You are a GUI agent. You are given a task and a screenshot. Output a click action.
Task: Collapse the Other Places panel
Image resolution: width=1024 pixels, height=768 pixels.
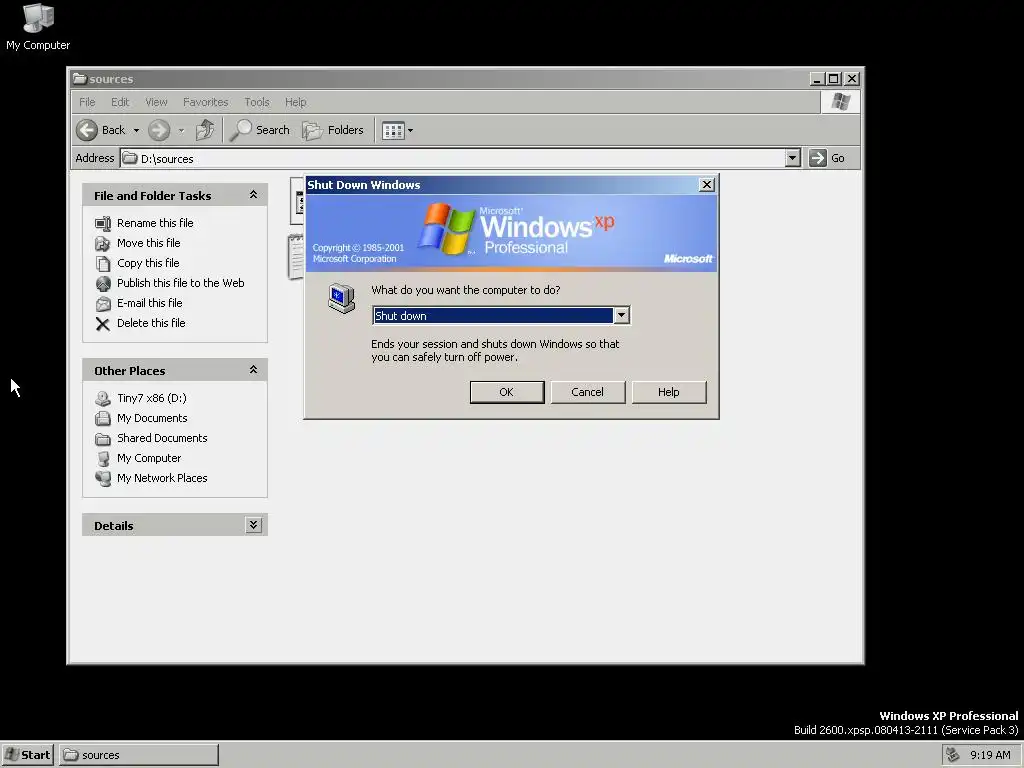click(x=253, y=370)
